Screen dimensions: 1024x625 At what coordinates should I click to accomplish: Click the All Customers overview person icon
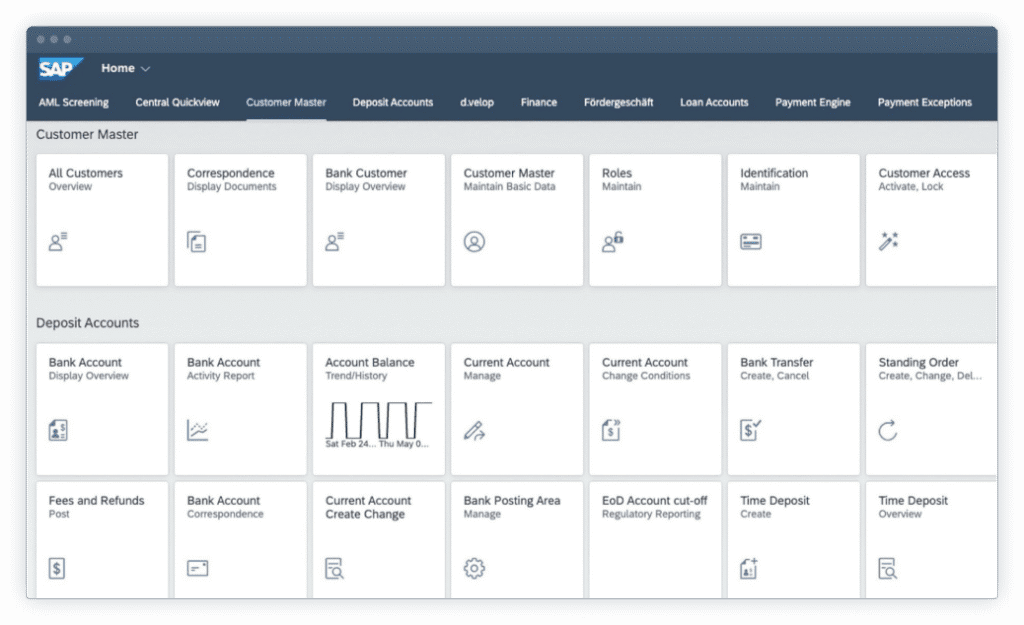(57, 241)
